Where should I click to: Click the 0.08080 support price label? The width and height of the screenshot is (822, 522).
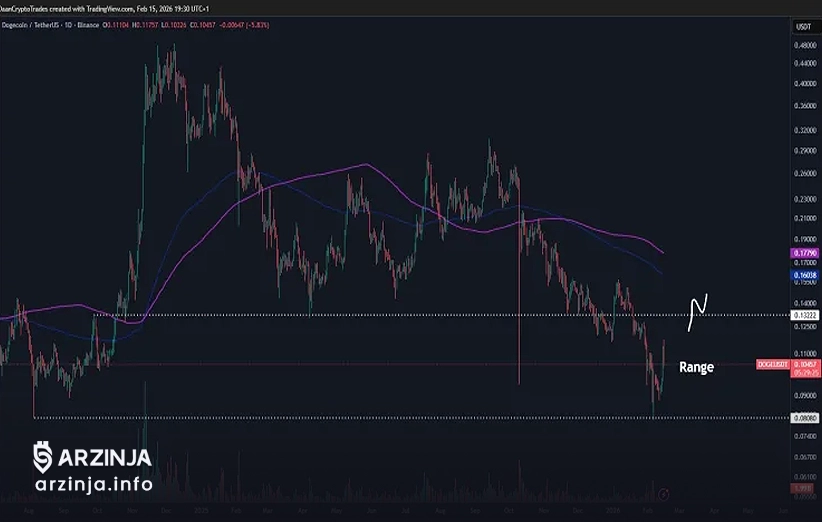pos(804,417)
